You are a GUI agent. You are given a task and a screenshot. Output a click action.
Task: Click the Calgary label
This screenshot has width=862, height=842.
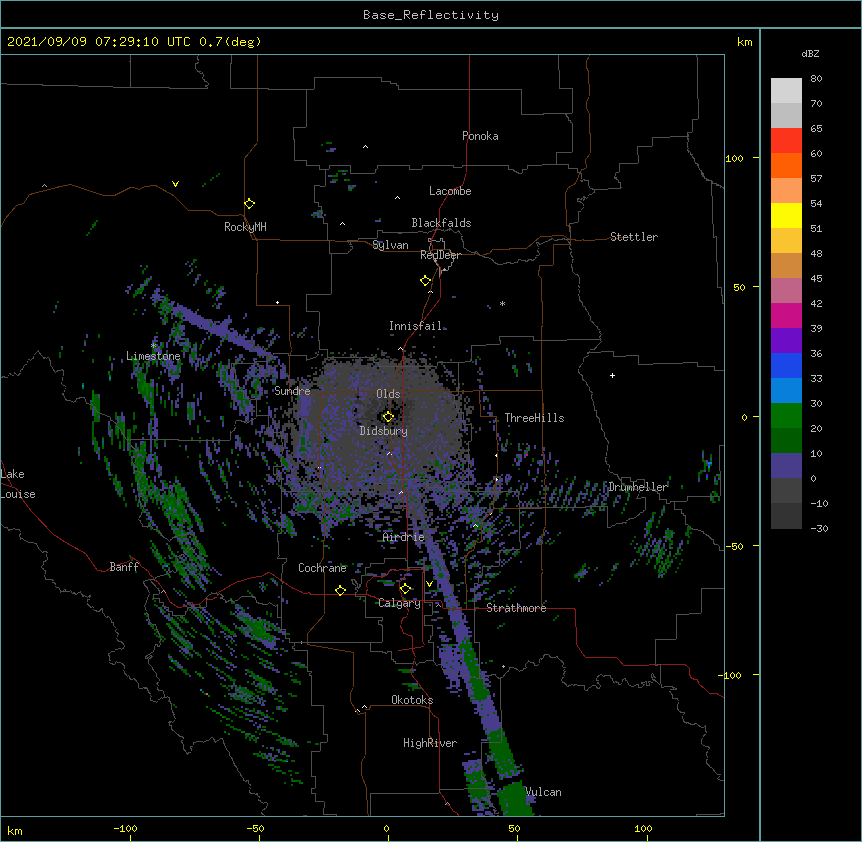pos(400,603)
